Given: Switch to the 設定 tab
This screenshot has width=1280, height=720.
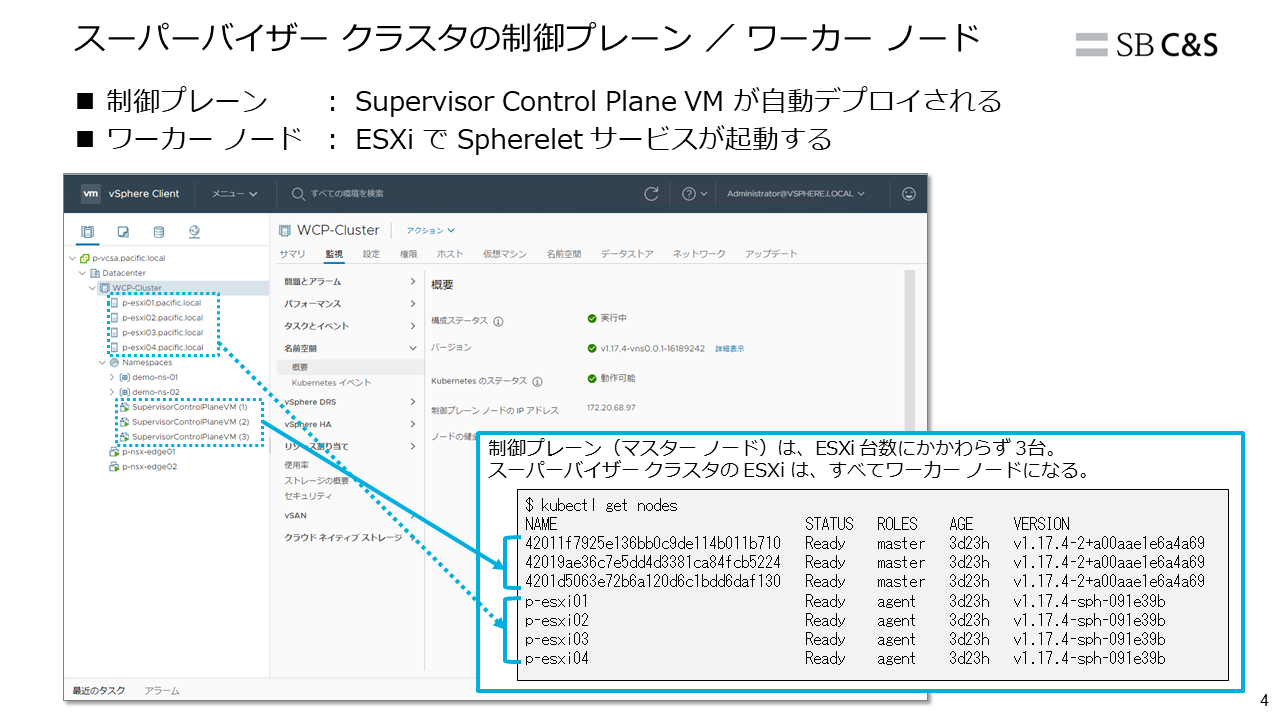Looking at the screenshot, I should point(371,254).
